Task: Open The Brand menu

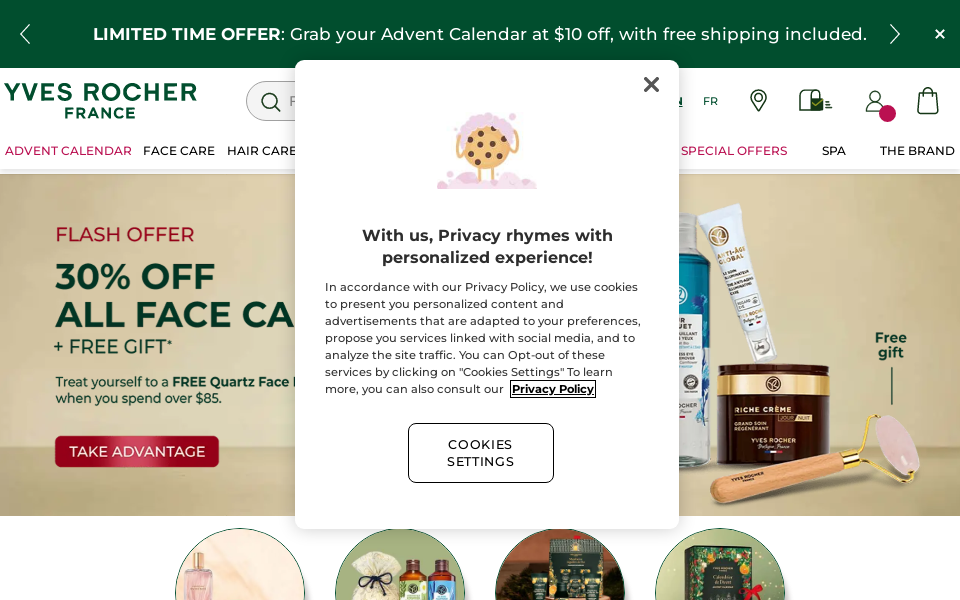Action: click(917, 151)
